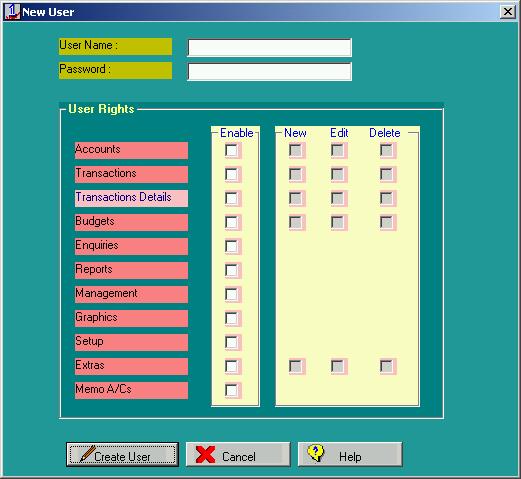The width and height of the screenshot is (521, 479).
Task: Focus the Password text field
Action: click(269, 71)
